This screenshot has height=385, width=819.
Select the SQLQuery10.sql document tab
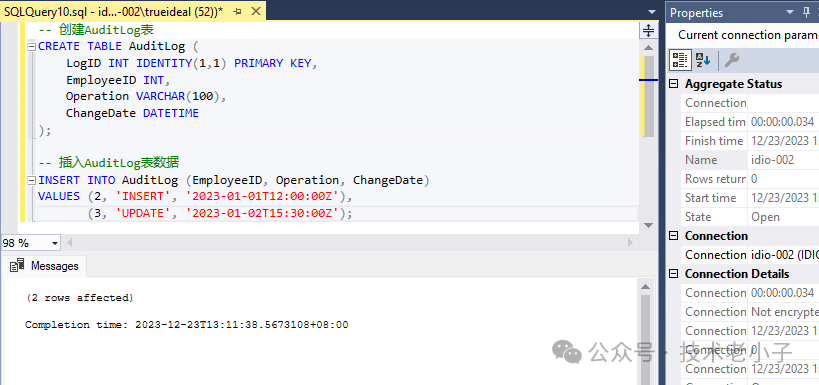(x=114, y=11)
